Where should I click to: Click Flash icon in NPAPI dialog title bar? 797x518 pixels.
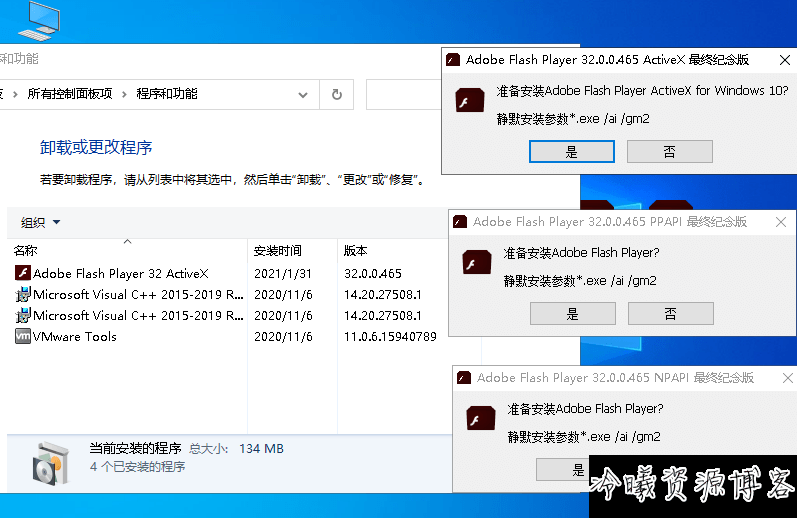[x=464, y=378]
